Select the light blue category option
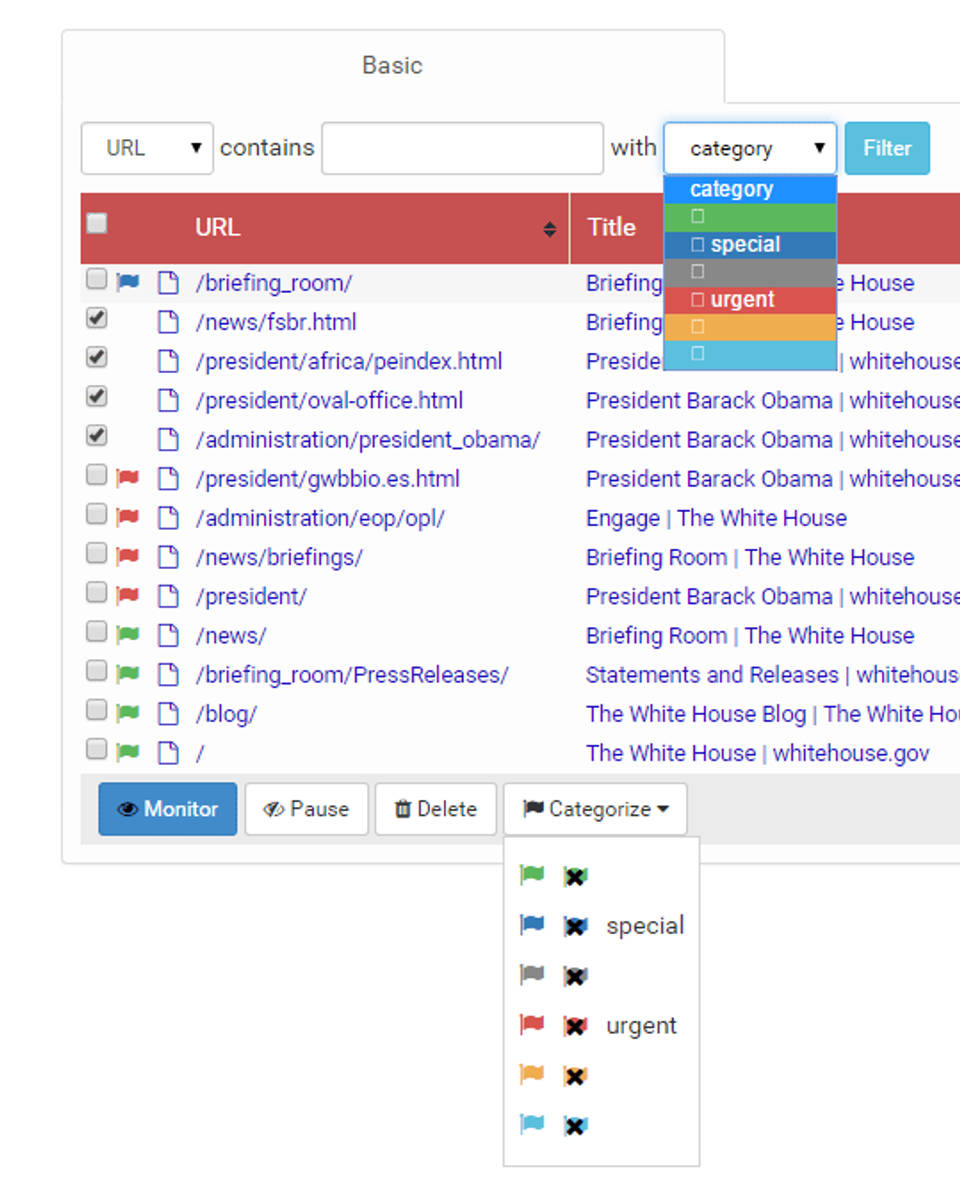Screen dimensions: 960x1193 [750, 354]
